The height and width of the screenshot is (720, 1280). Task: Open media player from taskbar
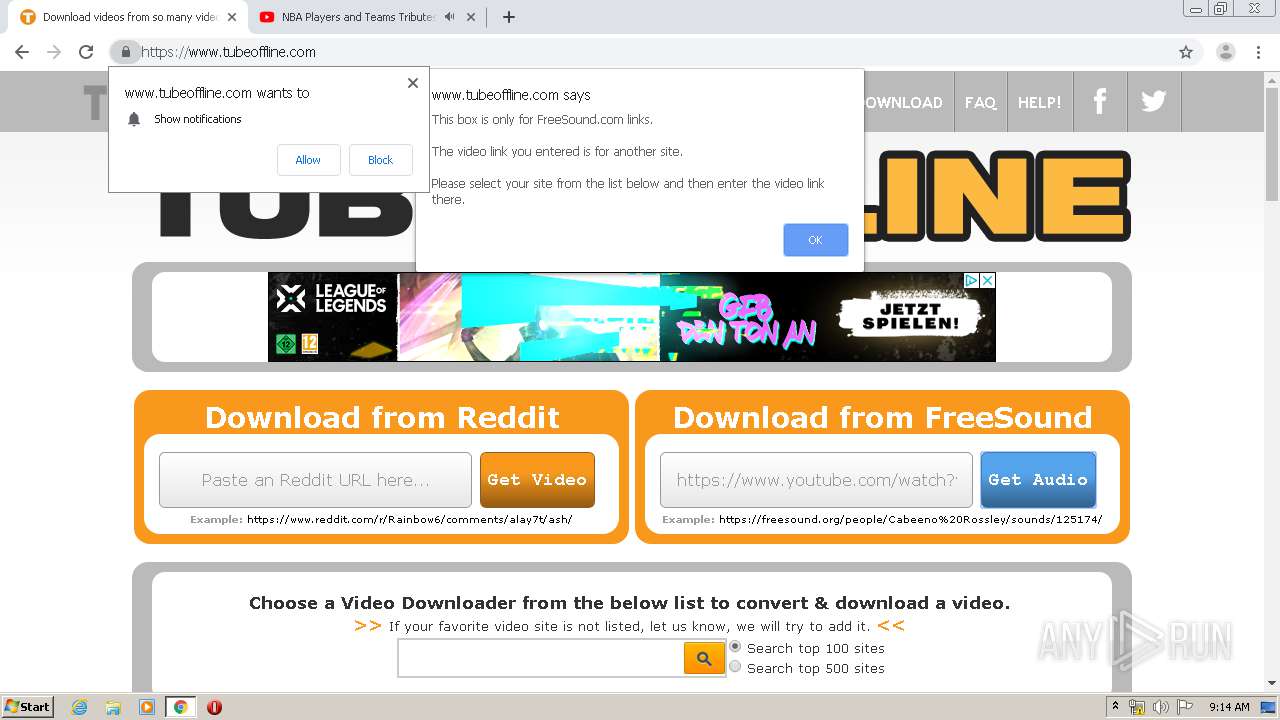coord(147,707)
